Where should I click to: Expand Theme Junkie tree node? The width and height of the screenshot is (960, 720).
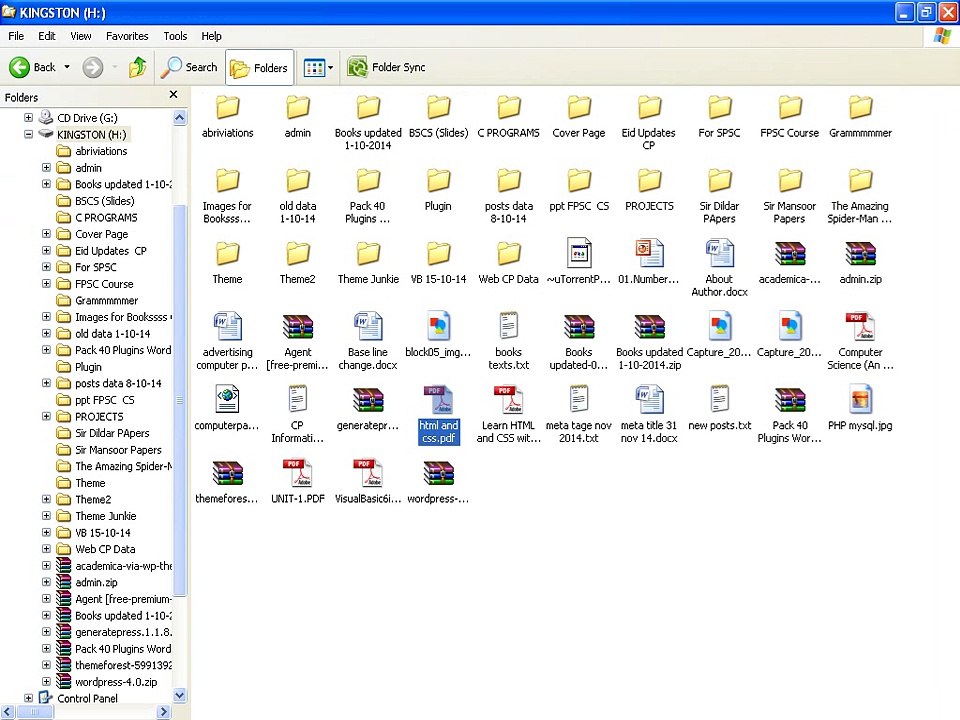[x=46, y=516]
